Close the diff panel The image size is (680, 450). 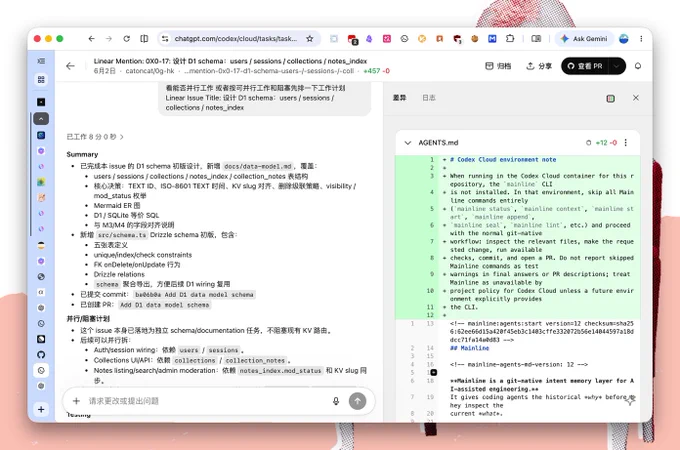(636, 98)
